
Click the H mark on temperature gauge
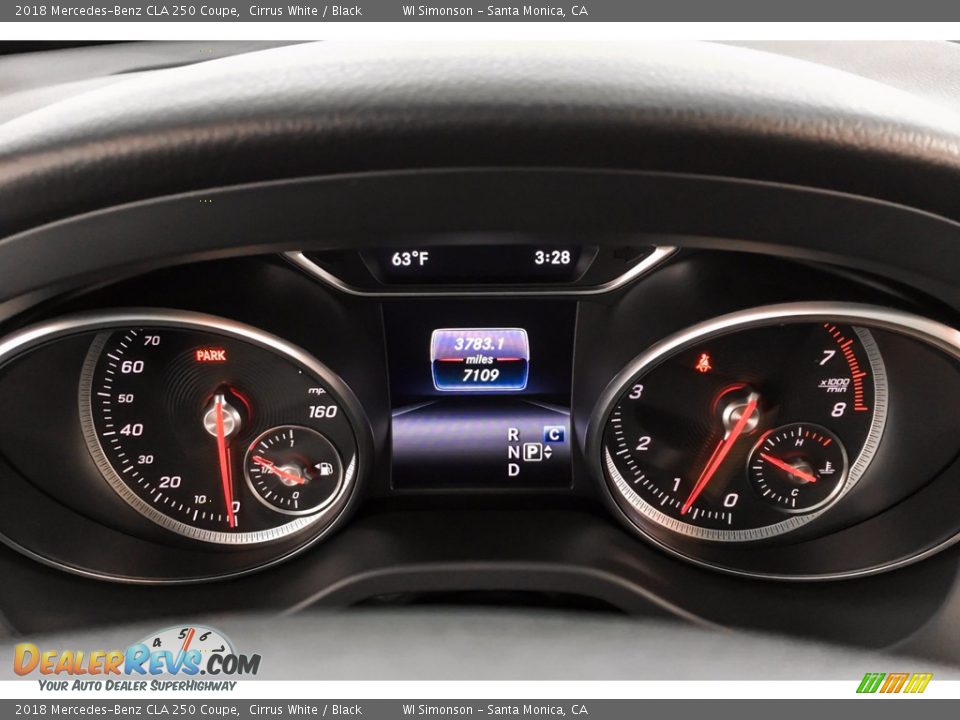coord(798,442)
